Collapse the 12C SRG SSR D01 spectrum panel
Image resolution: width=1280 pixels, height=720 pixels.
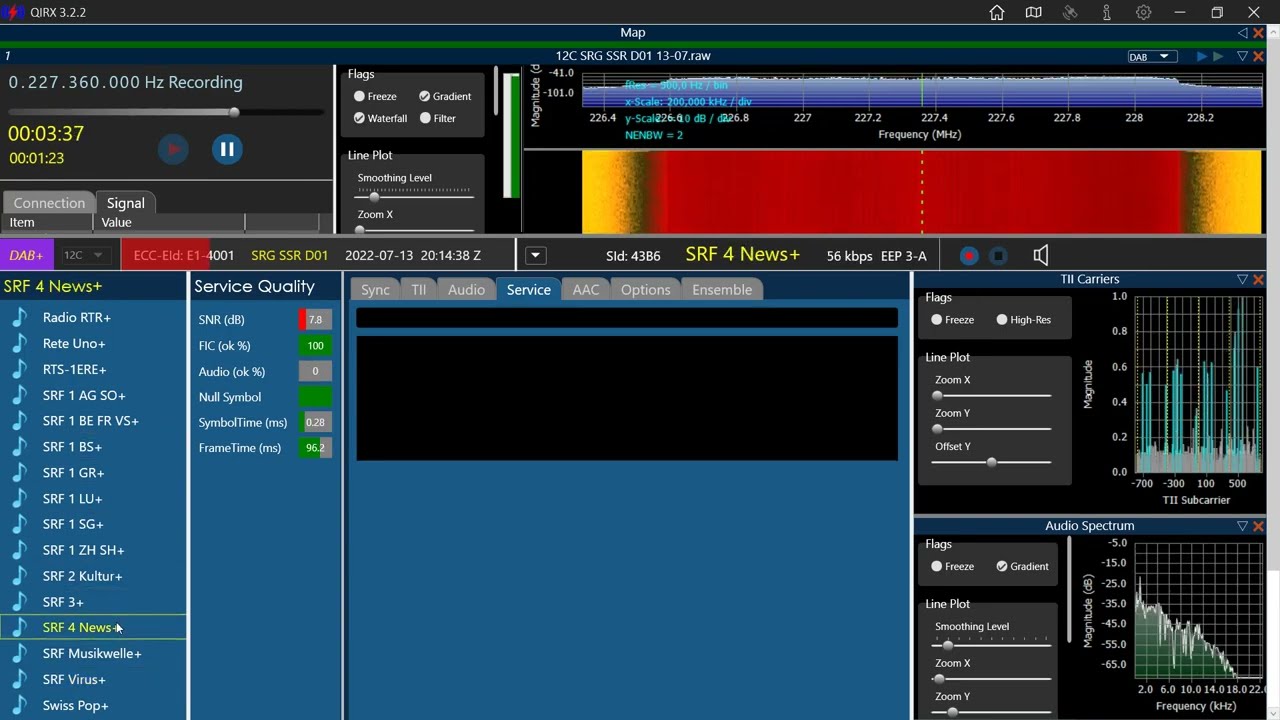coord(1243,56)
